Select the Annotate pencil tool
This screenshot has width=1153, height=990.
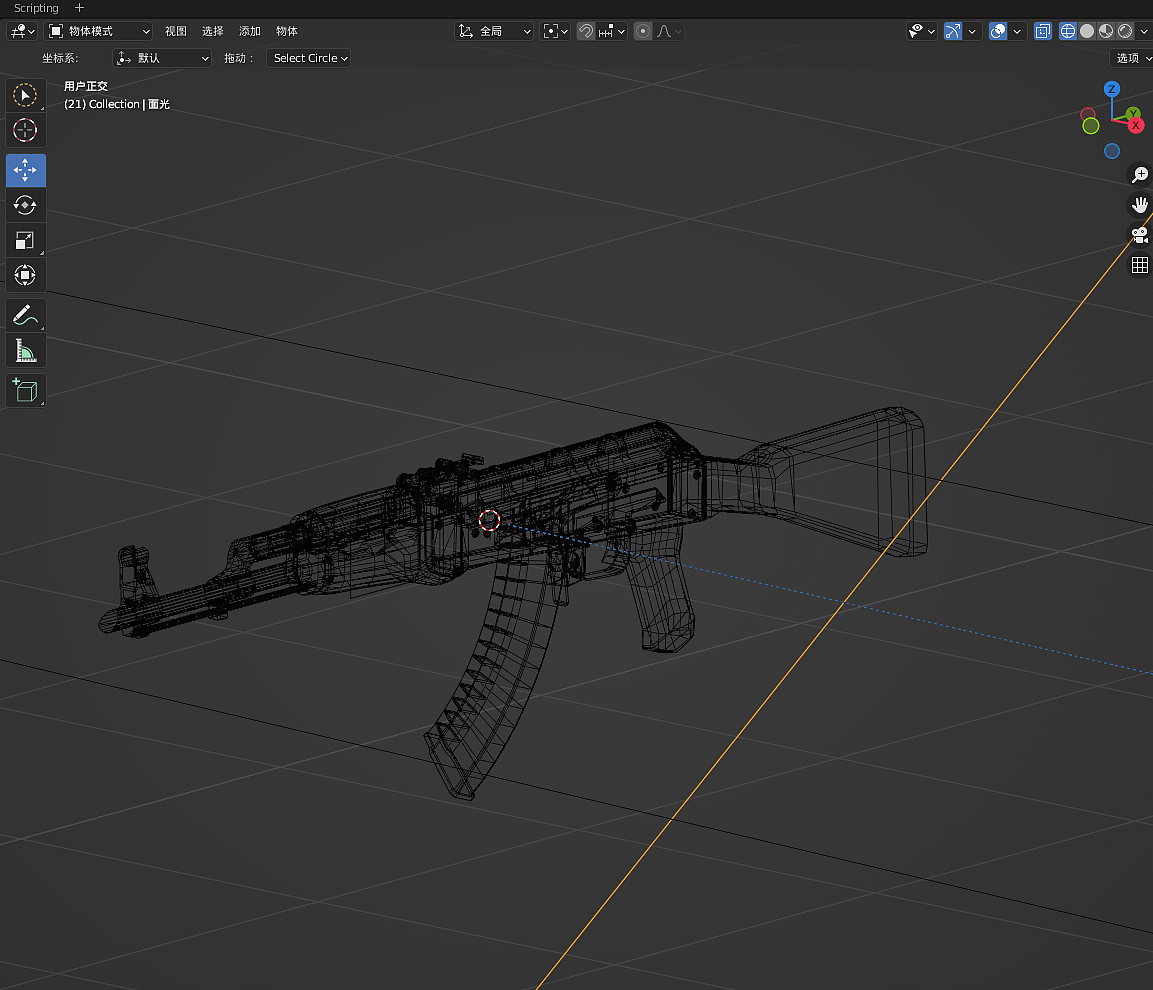(25, 316)
